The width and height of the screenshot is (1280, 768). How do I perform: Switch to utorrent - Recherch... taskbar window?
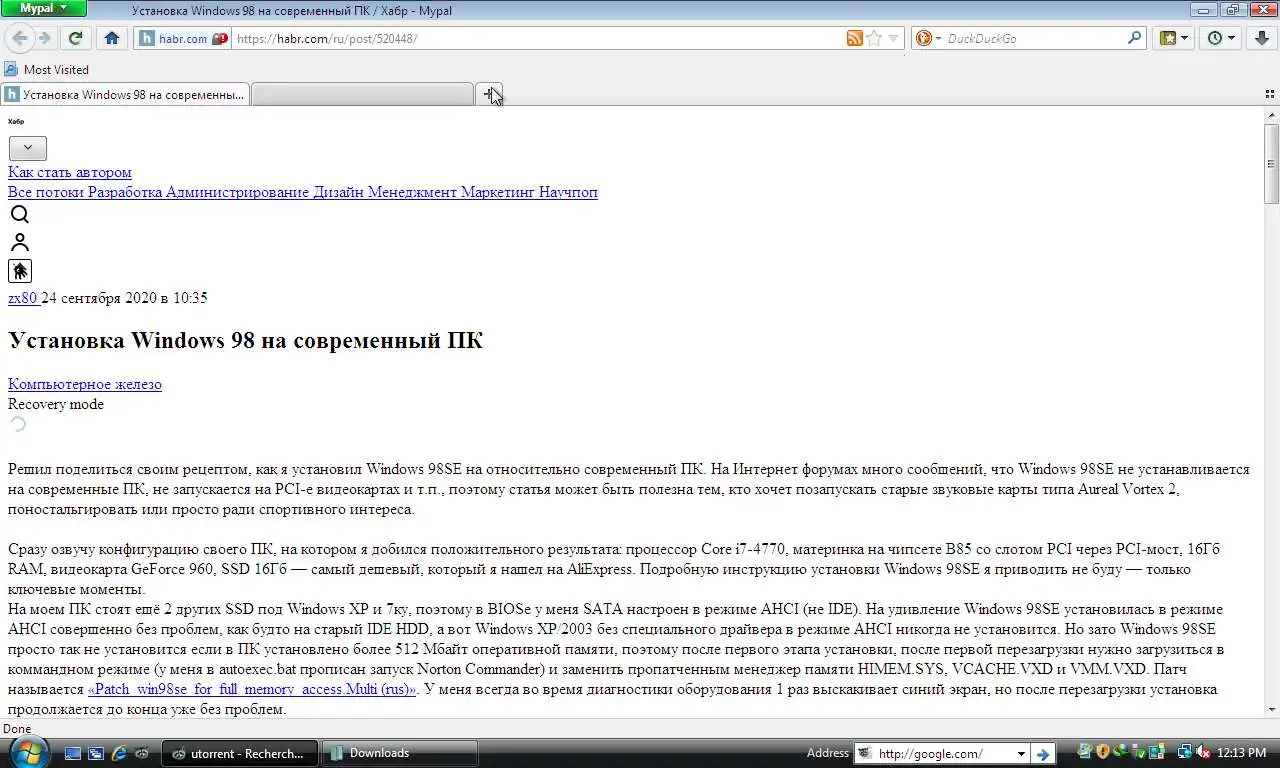pyautogui.click(x=240, y=753)
